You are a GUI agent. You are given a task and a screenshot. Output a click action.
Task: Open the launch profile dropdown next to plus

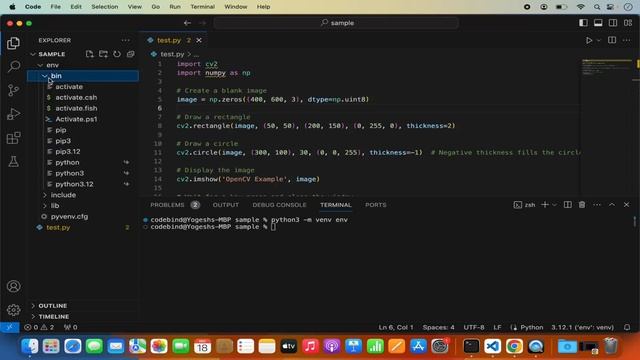(554, 205)
